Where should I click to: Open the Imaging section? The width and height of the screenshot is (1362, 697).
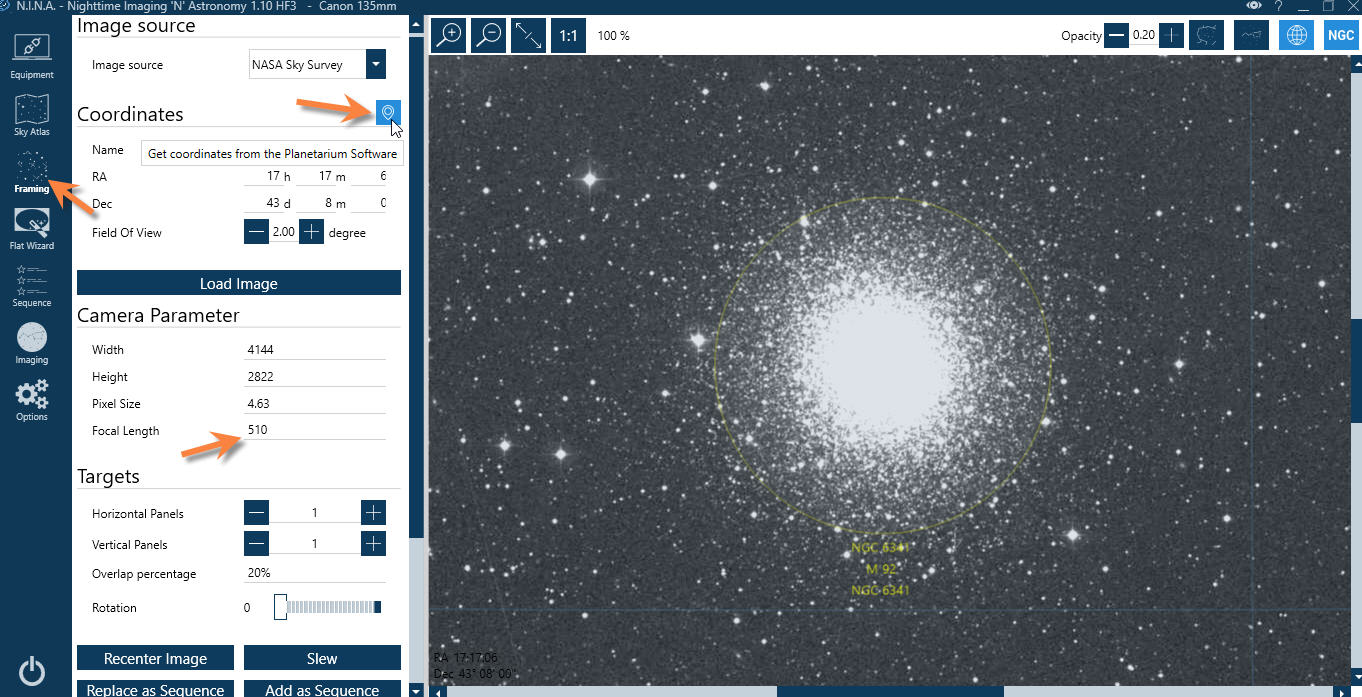(x=32, y=341)
